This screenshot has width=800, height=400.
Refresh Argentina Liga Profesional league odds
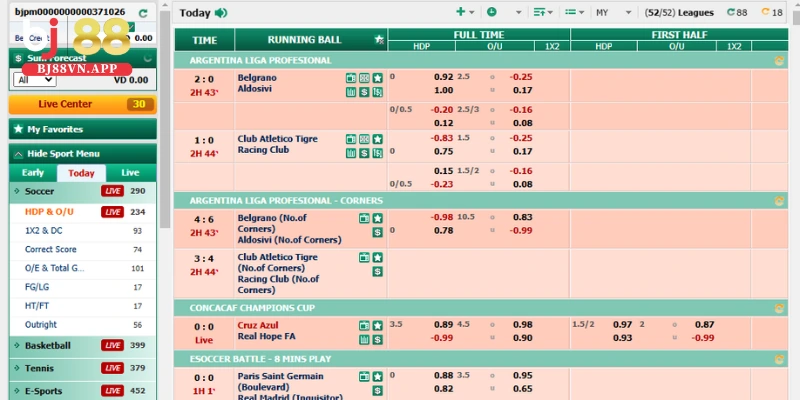pos(779,61)
